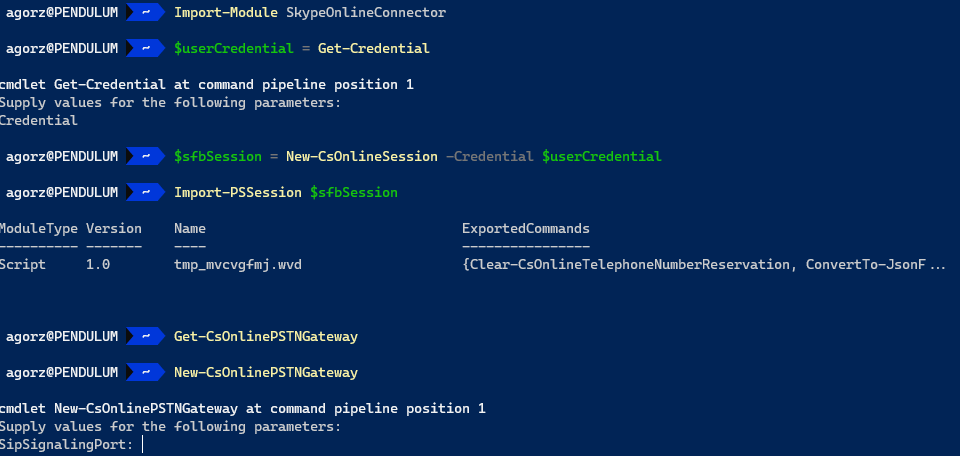This screenshot has width=960, height=456.
Task: Click the Version column header
Action: (x=114, y=229)
